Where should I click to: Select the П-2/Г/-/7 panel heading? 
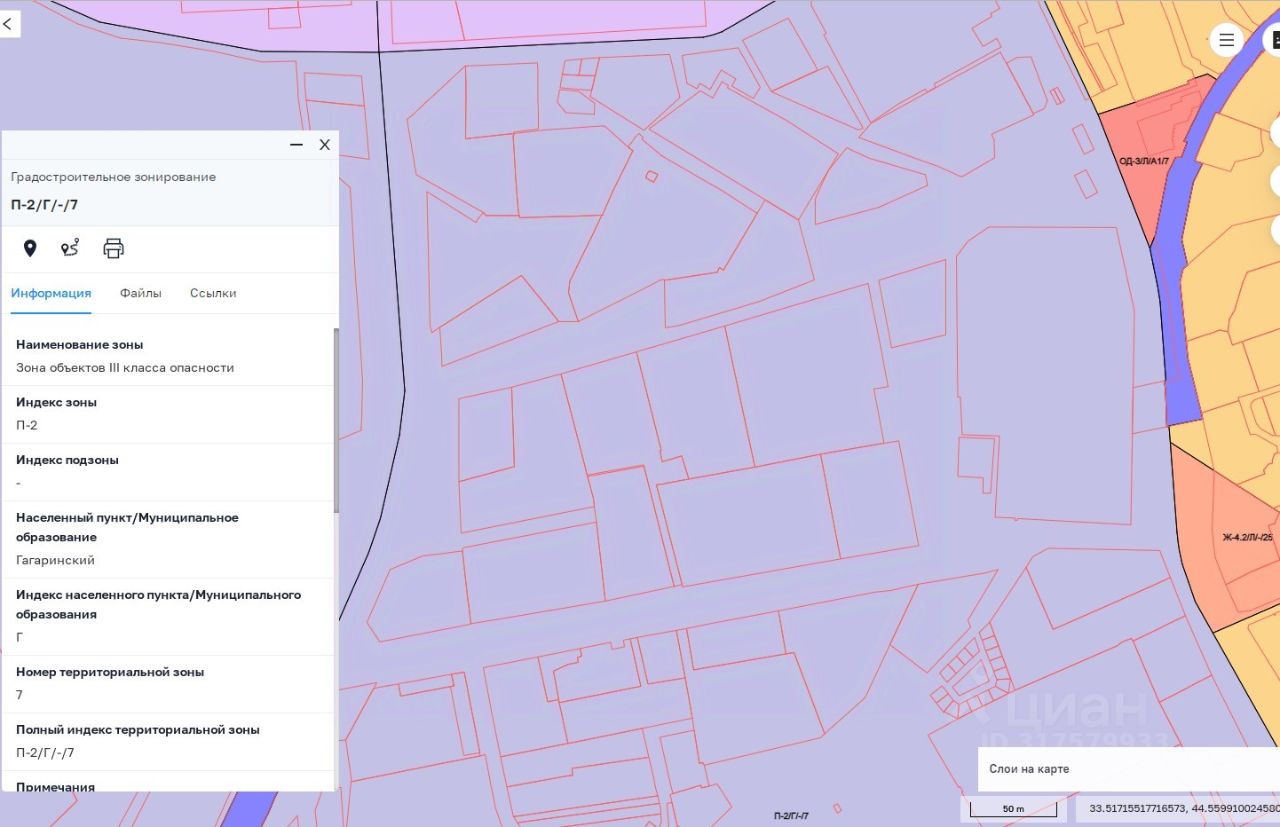45,205
